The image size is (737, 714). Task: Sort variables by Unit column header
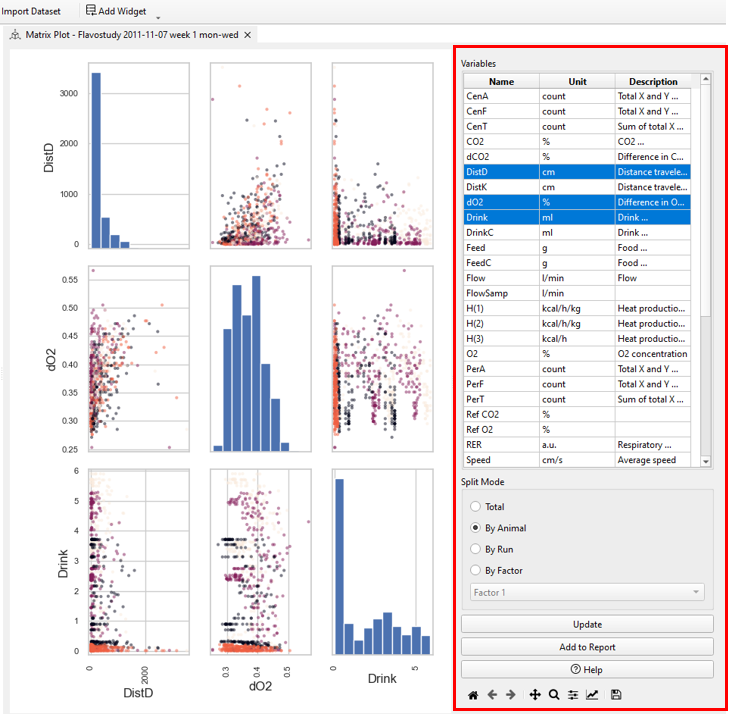(x=577, y=81)
